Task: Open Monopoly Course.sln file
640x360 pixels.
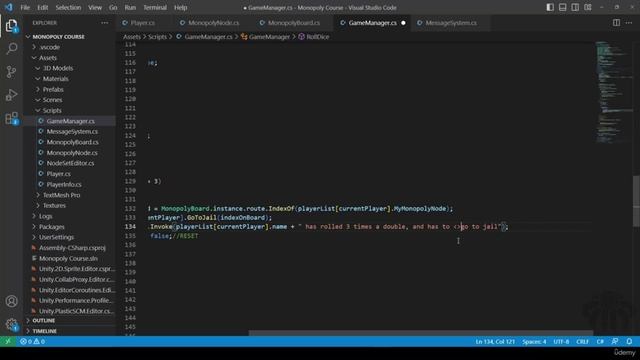Action: coord(68,258)
